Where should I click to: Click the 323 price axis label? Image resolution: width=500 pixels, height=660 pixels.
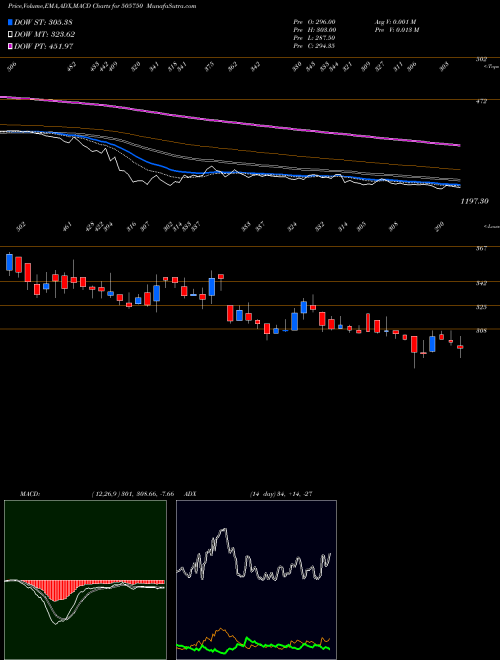481,307
